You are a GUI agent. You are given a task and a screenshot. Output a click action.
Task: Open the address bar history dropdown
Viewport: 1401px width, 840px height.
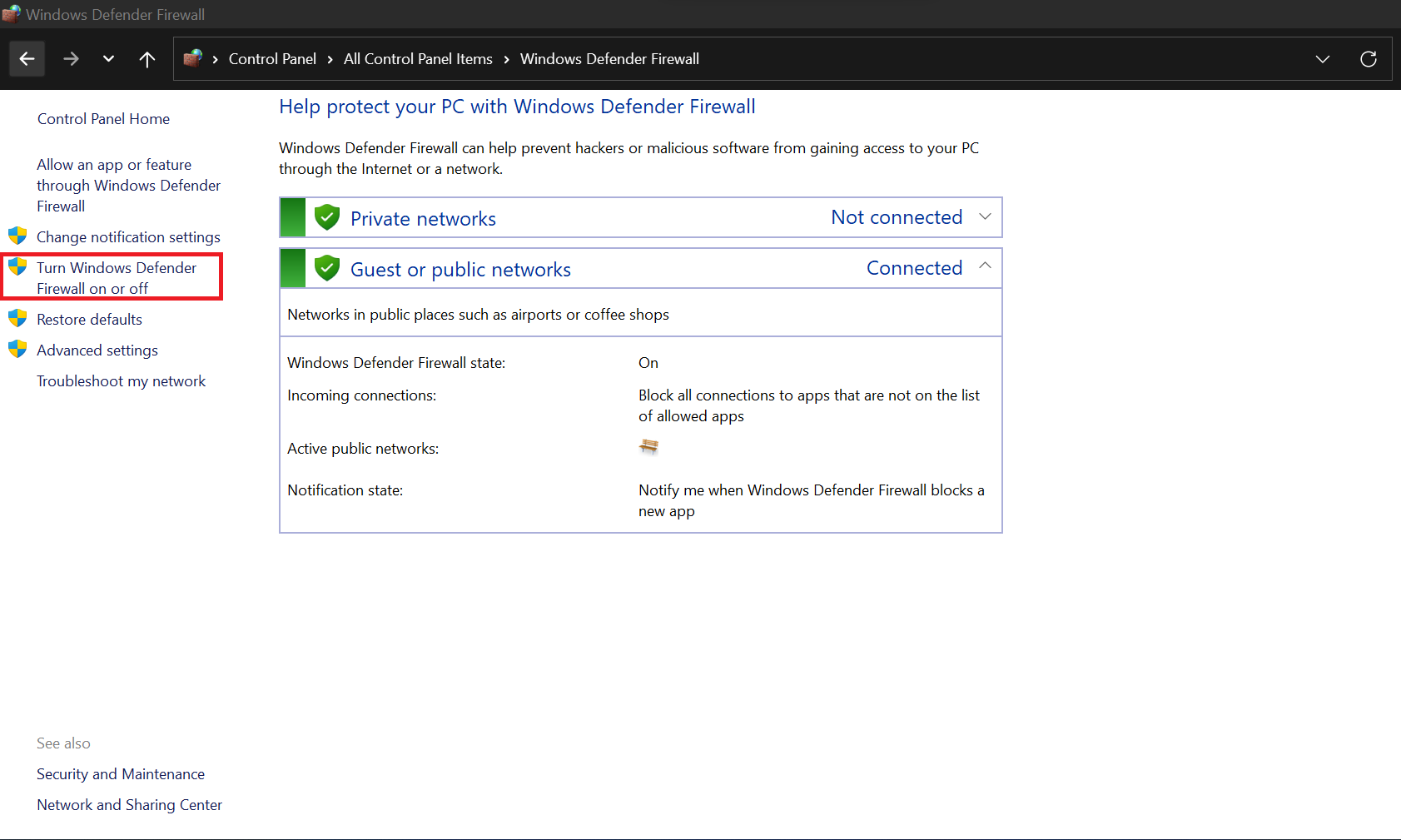[1323, 59]
